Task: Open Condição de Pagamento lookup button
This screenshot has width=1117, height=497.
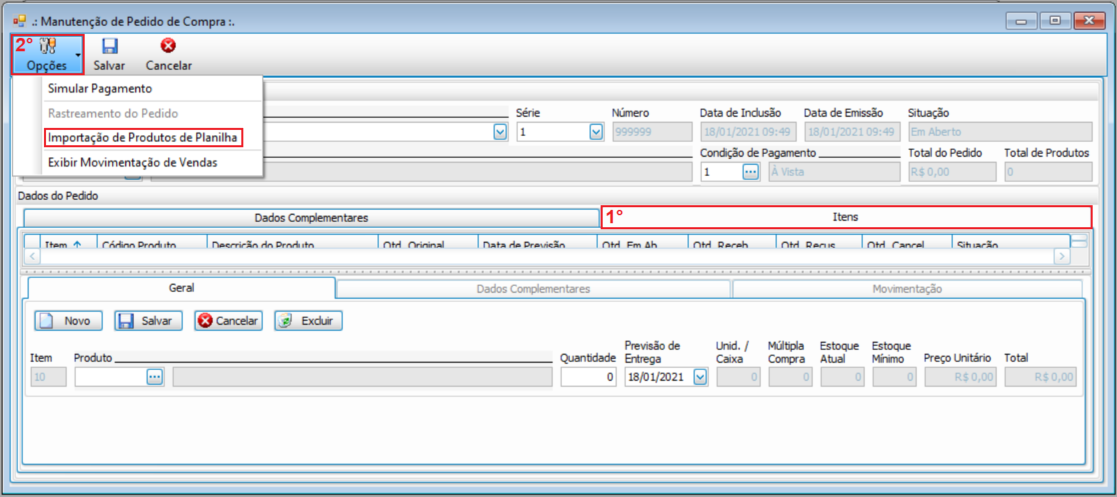Action: (x=751, y=172)
